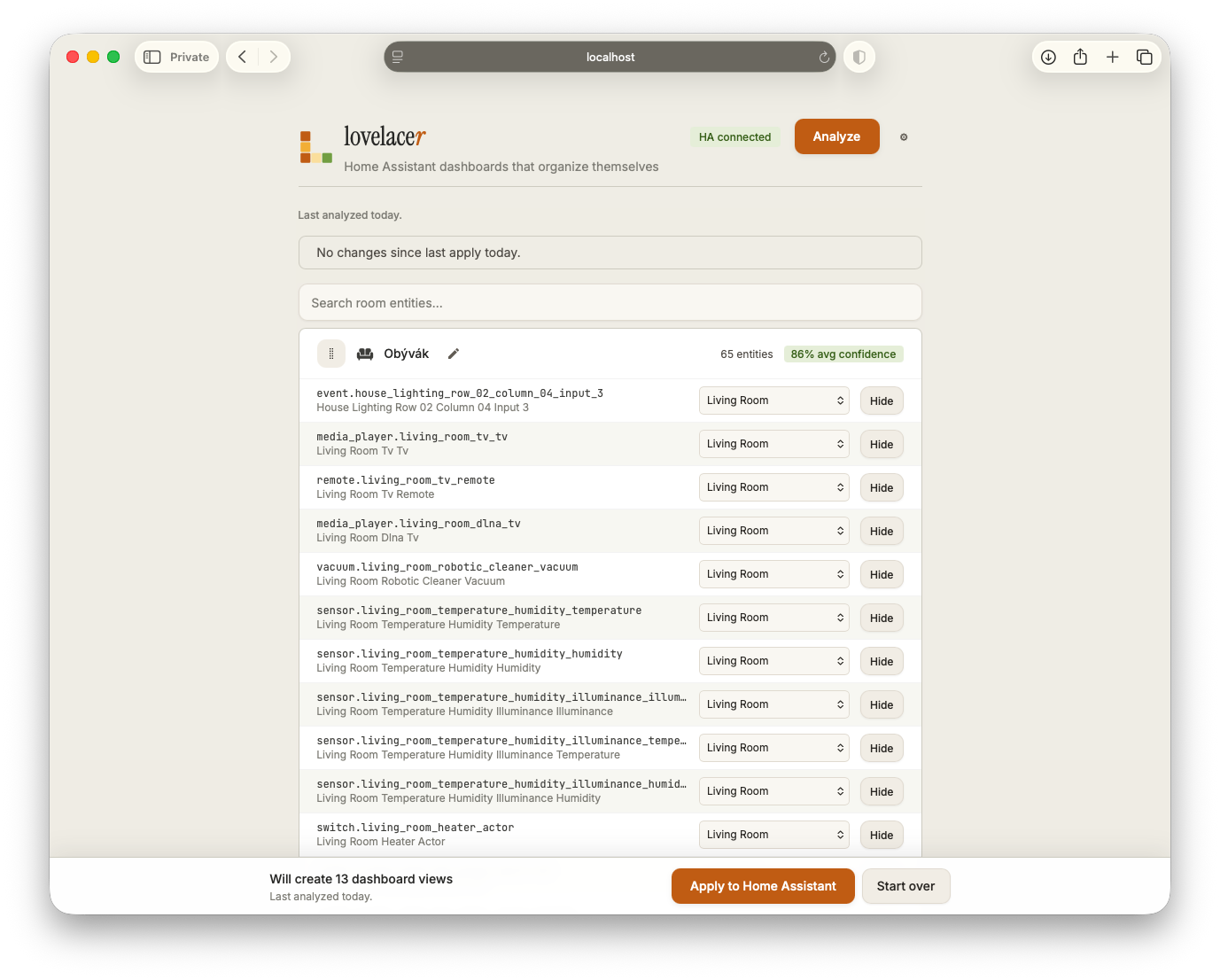The width and height of the screenshot is (1220, 980).
Task: Hide media_player.living_room_dlna_tv entity
Action: (x=882, y=531)
